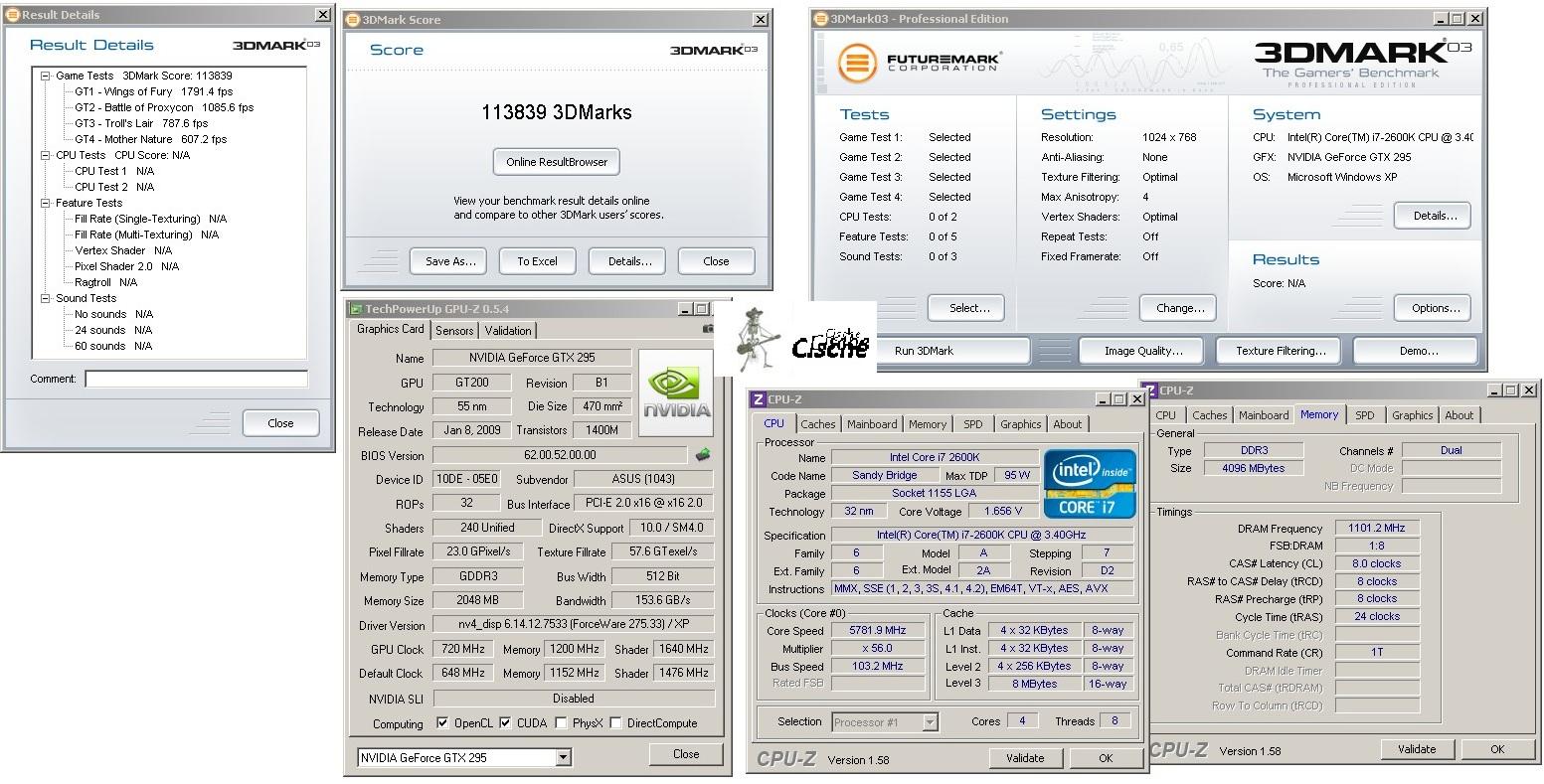This screenshot has width=1544, height=784.
Task: Click the camera screenshot icon in GPU-Z
Action: 708,329
